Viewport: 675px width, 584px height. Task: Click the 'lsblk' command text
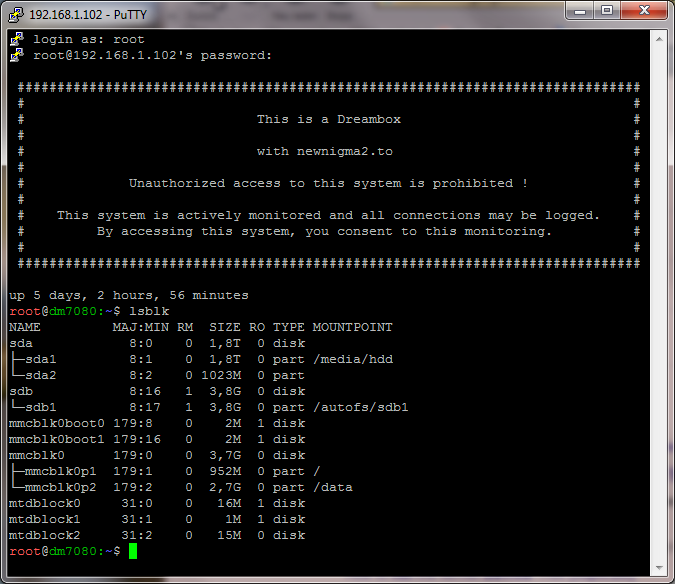point(148,311)
